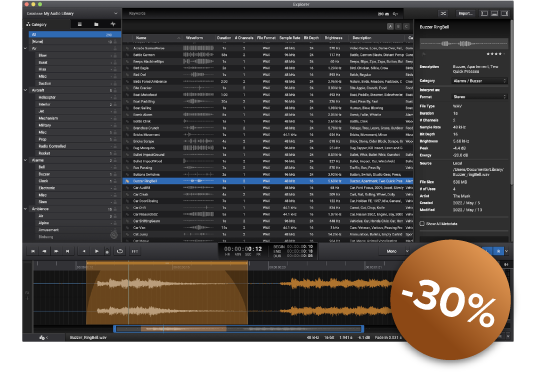
Task: Sort by the Description column header
Action: click(376, 38)
